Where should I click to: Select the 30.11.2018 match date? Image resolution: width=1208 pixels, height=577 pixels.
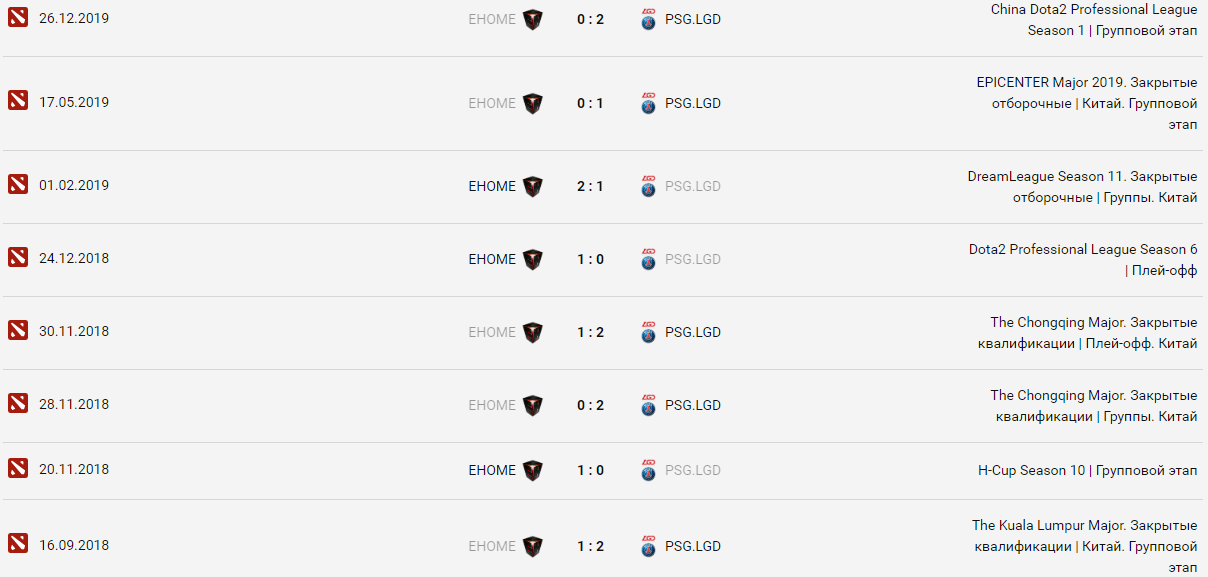click(74, 331)
